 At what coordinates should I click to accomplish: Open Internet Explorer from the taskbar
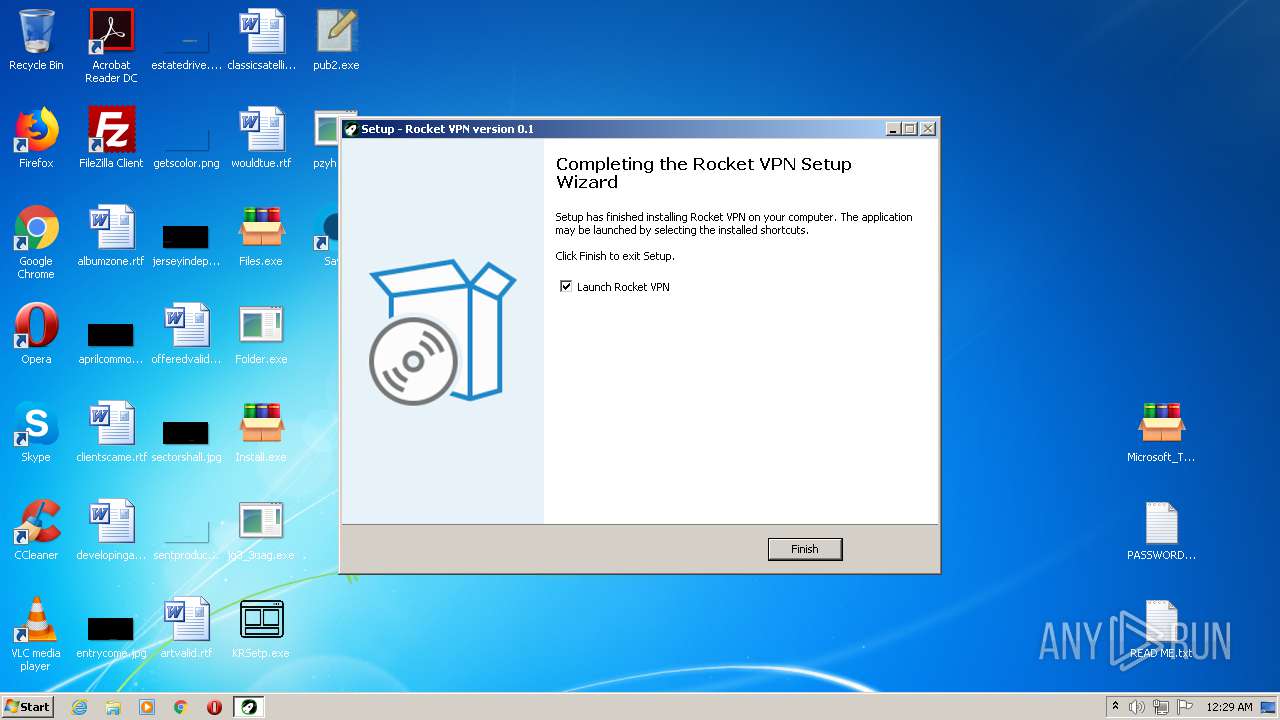tap(79, 707)
